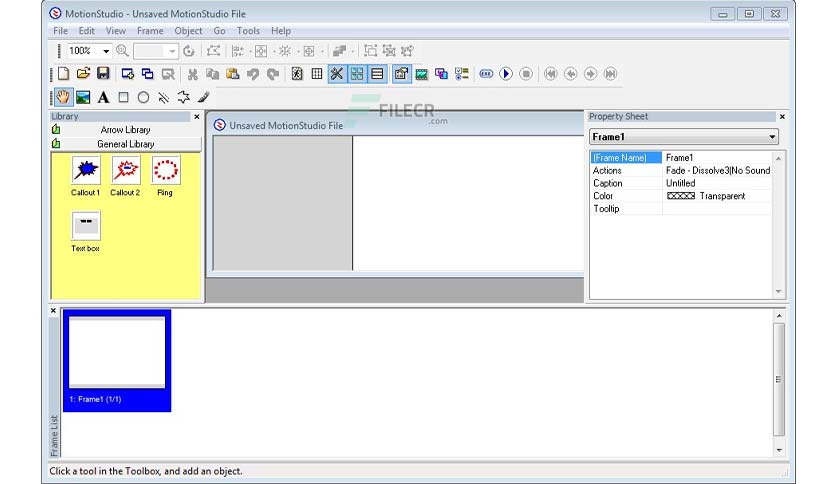Go to the previous frame arrow
836x484 pixels.
[x=570, y=74]
